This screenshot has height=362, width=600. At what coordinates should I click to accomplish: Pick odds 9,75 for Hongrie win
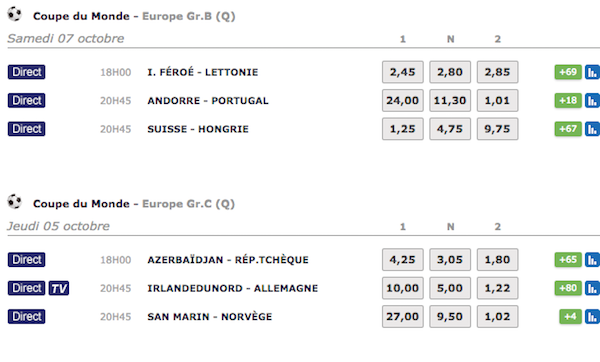(497, 129)
